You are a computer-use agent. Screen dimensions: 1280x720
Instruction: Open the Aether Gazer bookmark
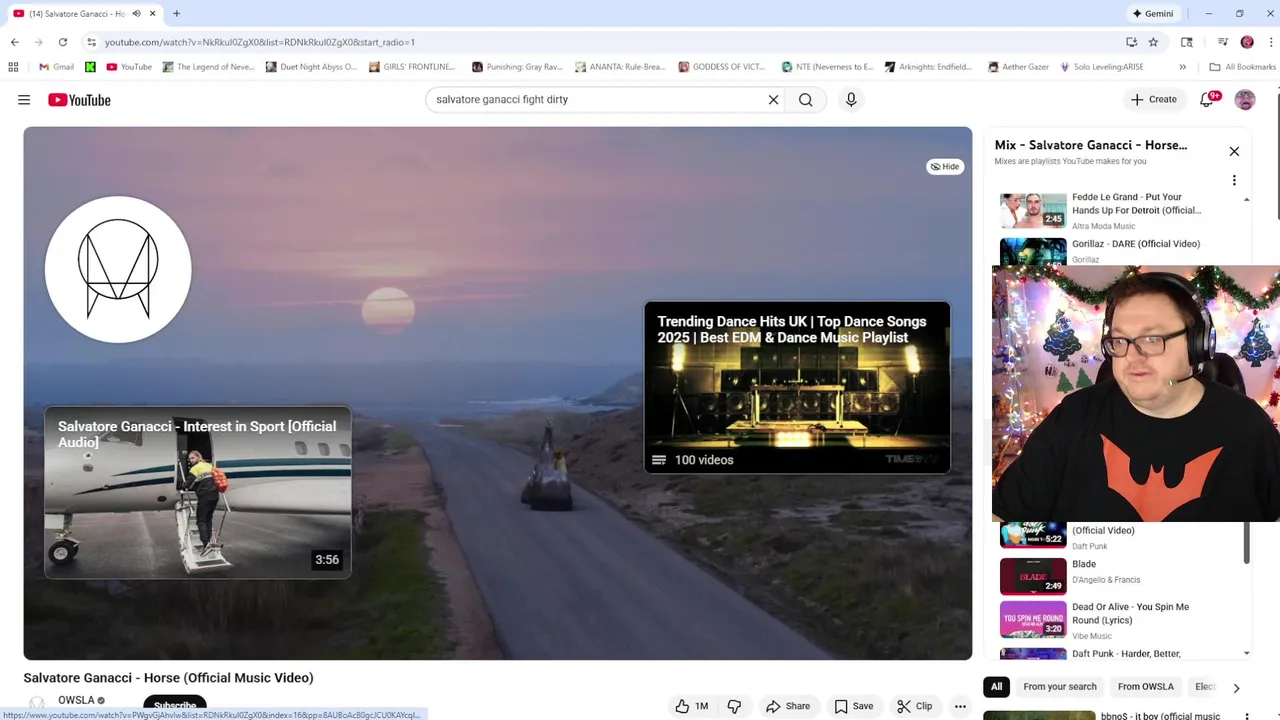(1018, 67)
